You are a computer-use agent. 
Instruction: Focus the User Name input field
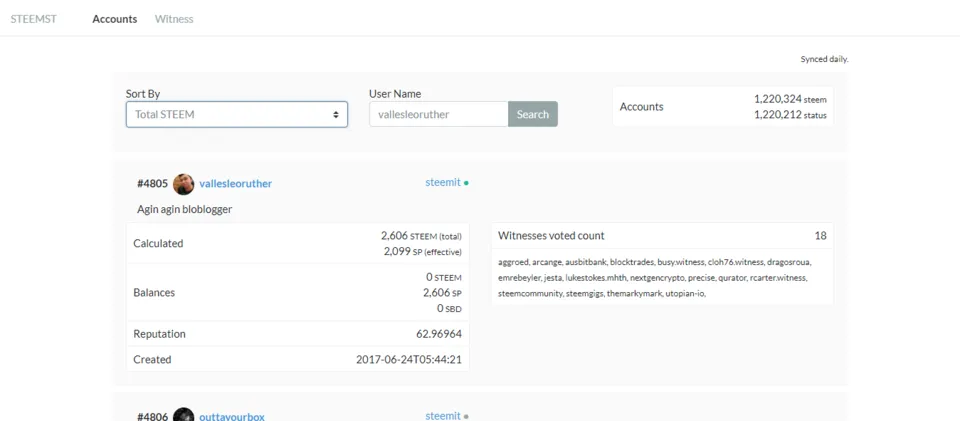(439, 114)
